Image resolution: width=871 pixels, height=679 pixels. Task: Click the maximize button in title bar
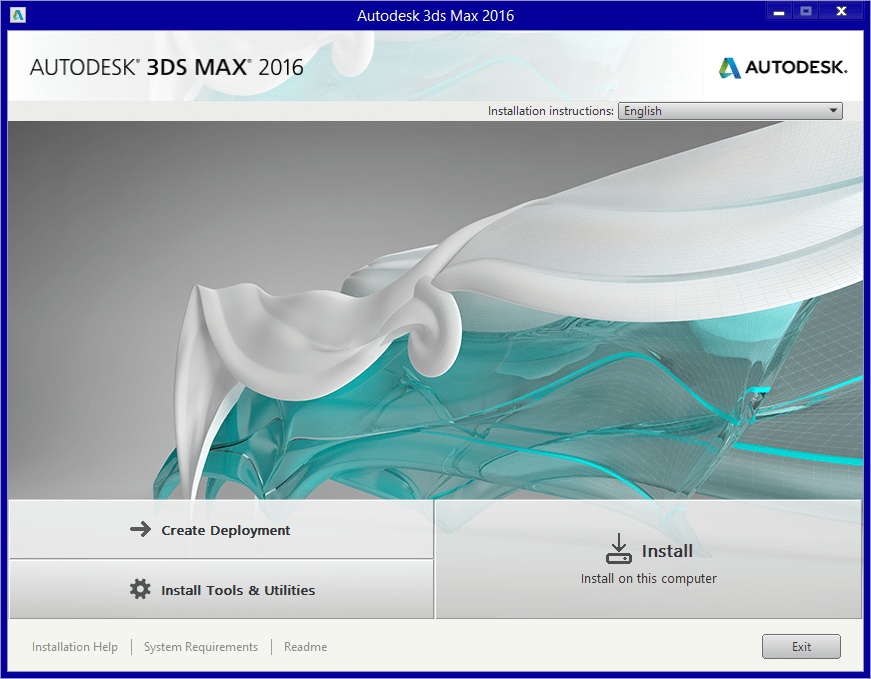[806, 13]
